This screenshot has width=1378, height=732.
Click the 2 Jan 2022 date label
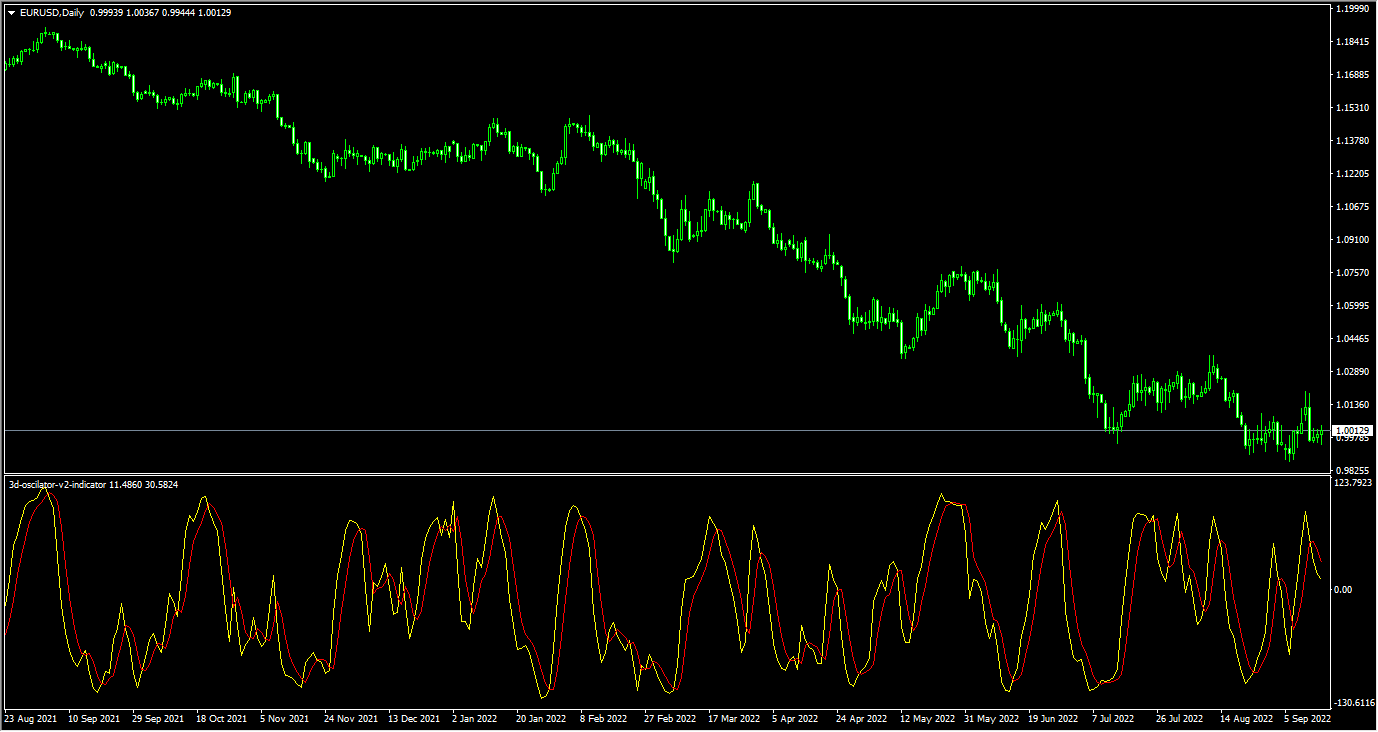pyautogui.click(x=474, y=718)
